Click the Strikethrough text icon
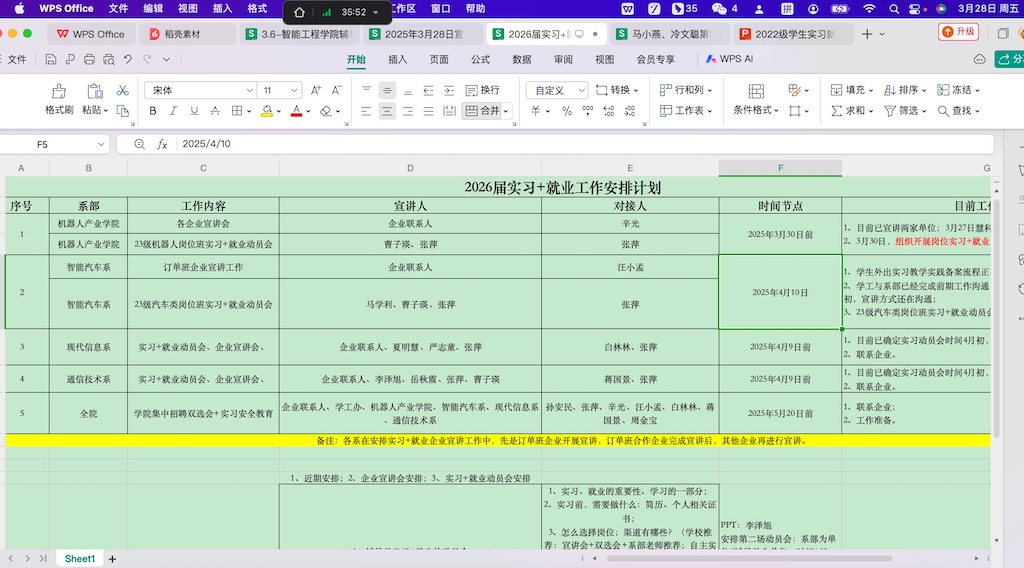 click(215, 111)
